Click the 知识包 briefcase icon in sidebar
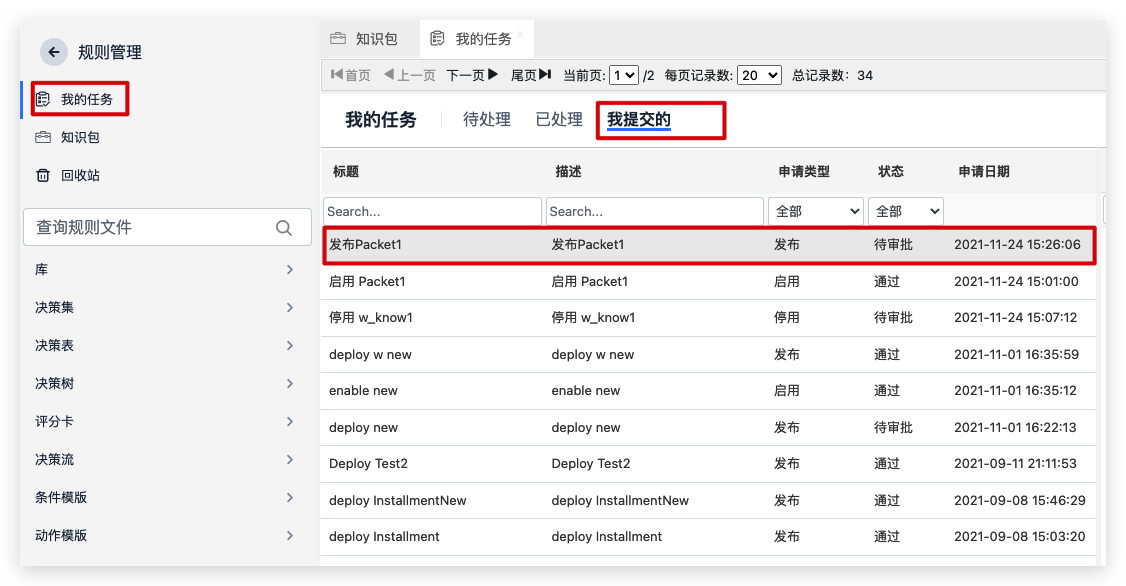The width and height of the screenshot is (1126, 586). (x=43, y=137)
